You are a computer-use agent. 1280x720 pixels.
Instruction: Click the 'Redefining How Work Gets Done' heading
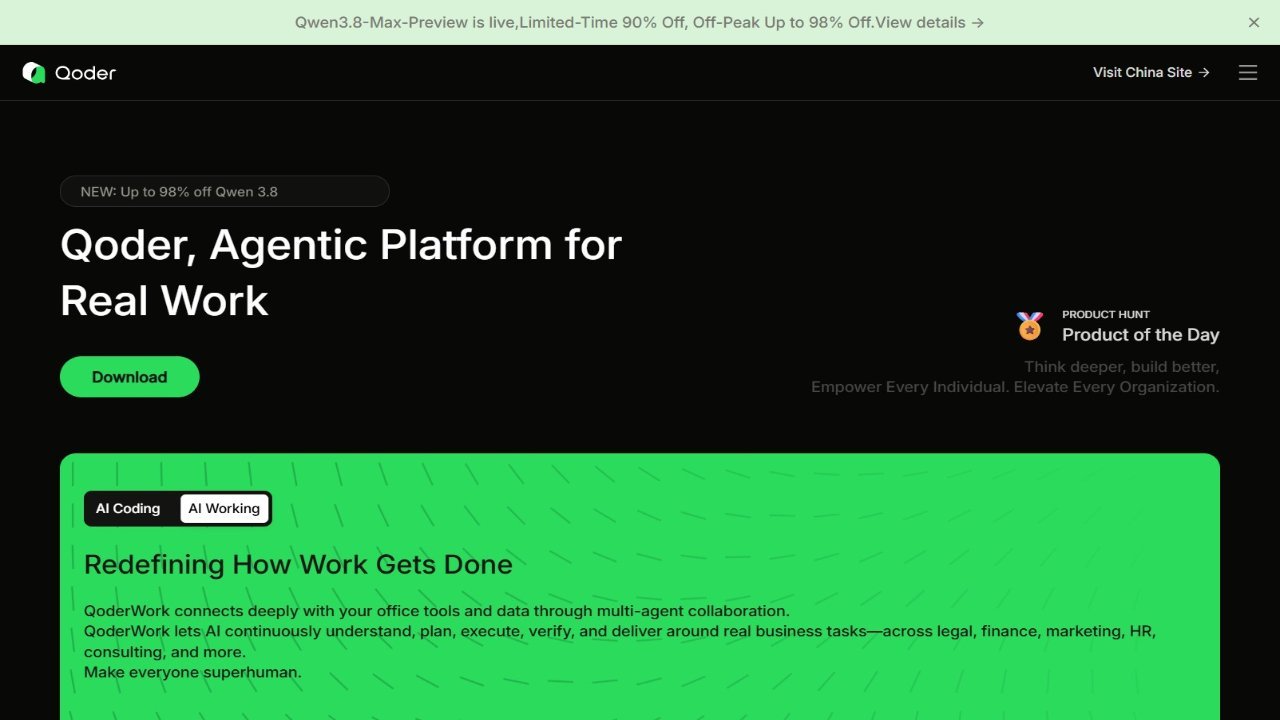298,564
